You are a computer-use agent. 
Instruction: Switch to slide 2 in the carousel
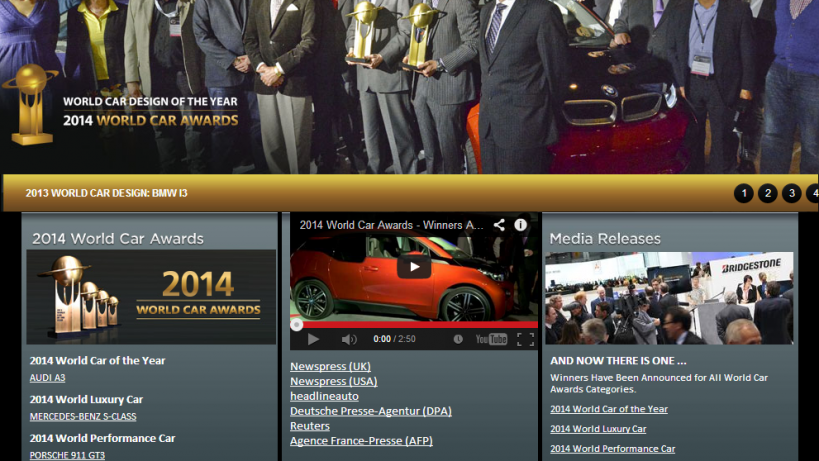click(767, 193)
